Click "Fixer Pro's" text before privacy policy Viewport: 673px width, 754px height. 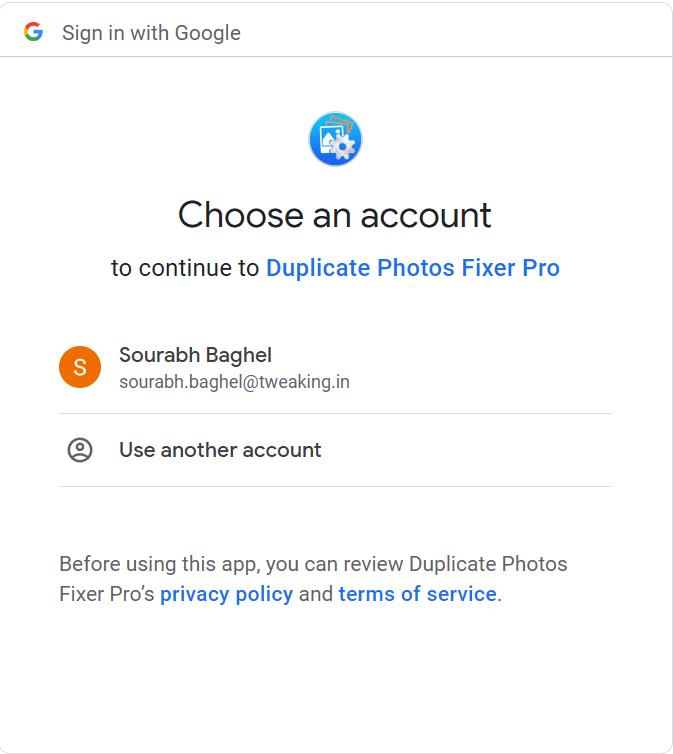pos(107,594)
